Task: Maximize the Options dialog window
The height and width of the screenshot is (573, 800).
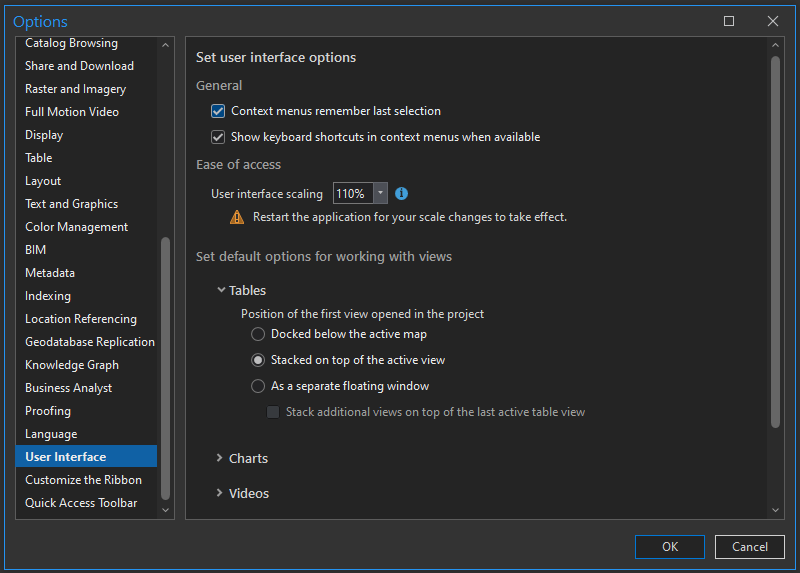Action: (x=729, y=21)
